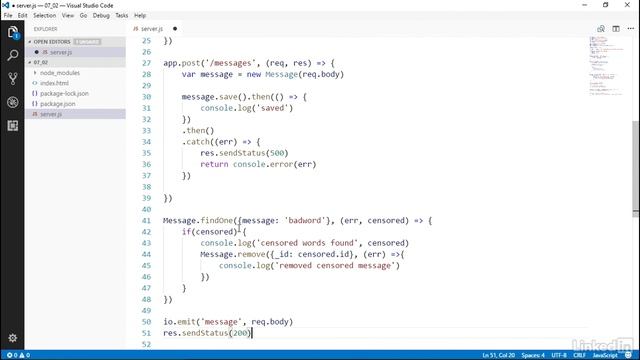Select server.js in 07_02 folder tree
The image size is (640, 360).
click(76, 114)
